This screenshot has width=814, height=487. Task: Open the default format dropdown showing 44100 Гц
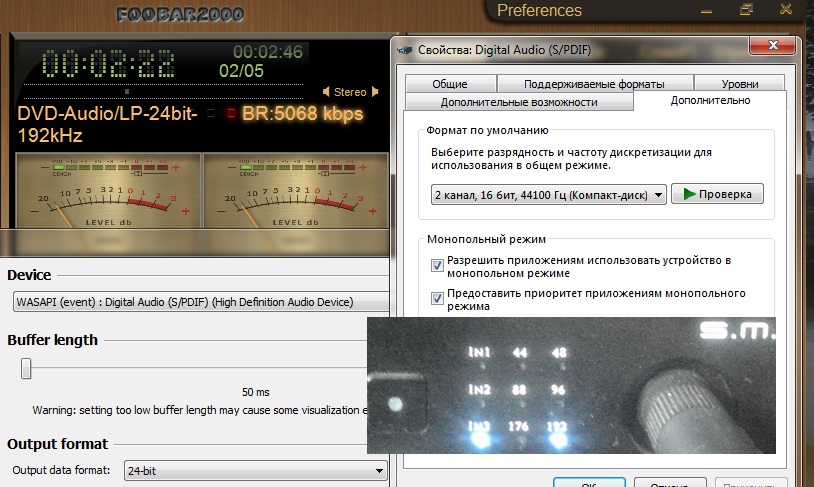(x=548, y=195)
